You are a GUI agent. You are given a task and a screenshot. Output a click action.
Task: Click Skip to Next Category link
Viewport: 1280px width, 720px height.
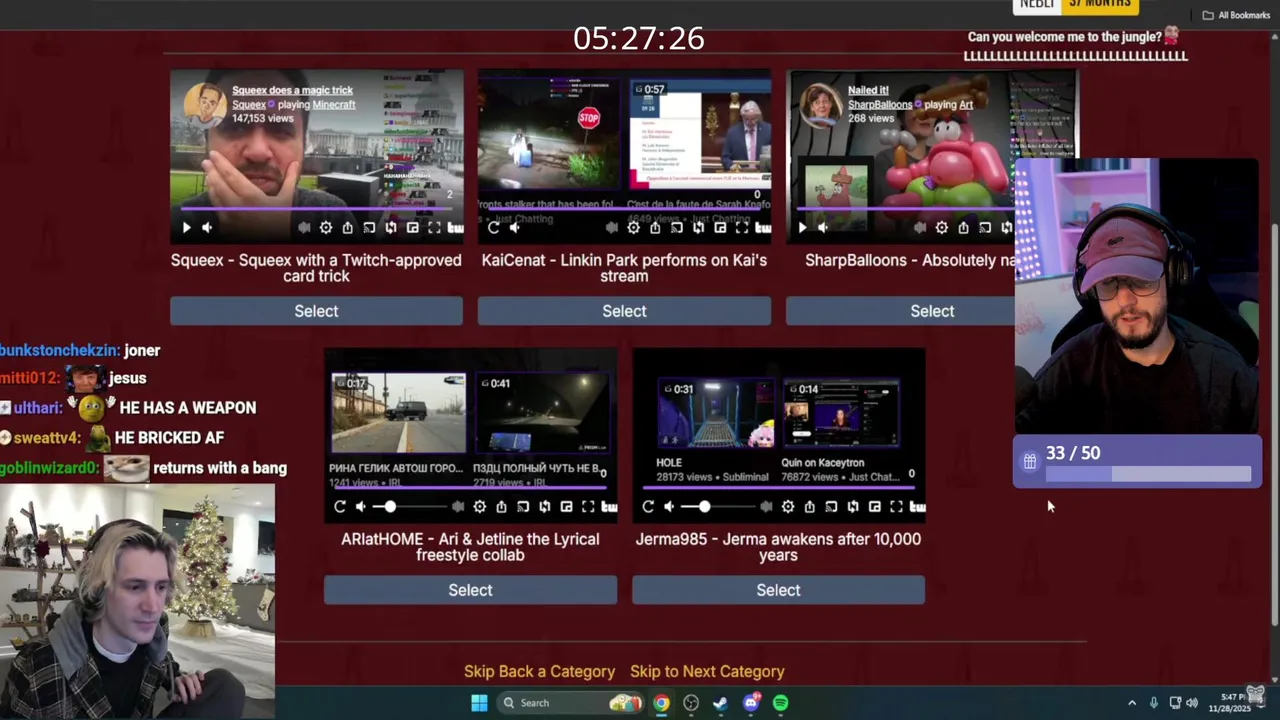(707, 672)
